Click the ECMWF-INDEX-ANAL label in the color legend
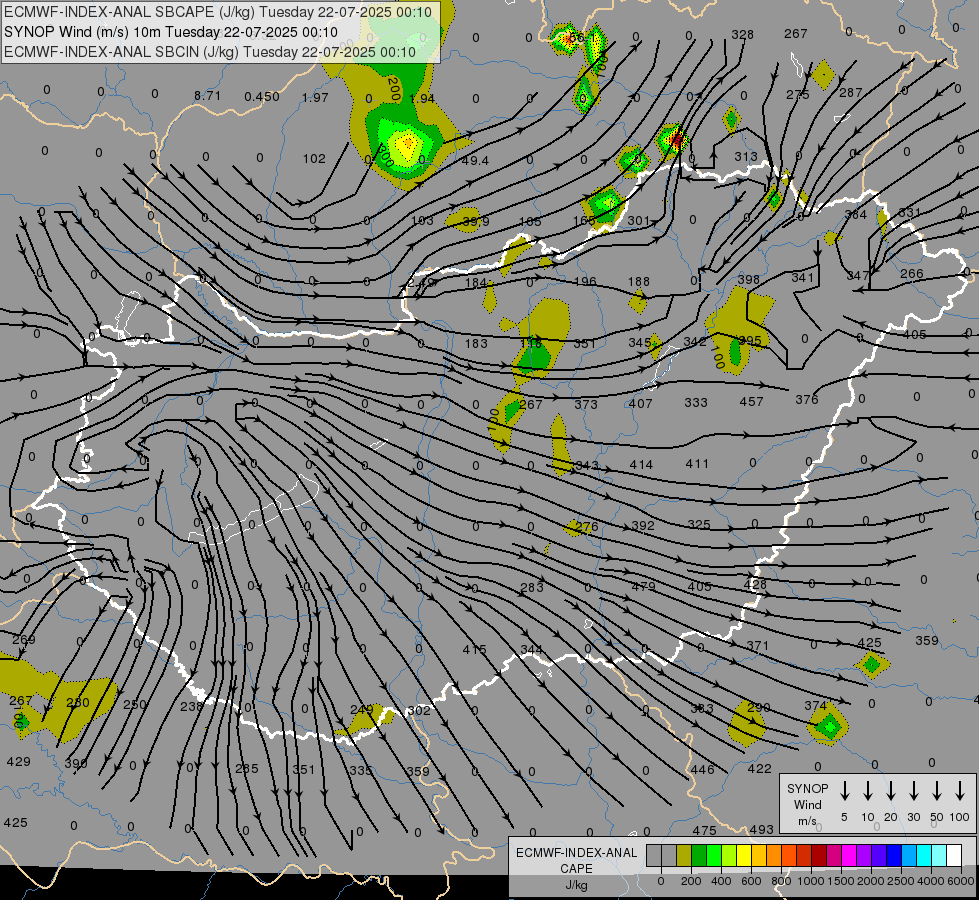The image size is (979, 900). click(576, 853)
